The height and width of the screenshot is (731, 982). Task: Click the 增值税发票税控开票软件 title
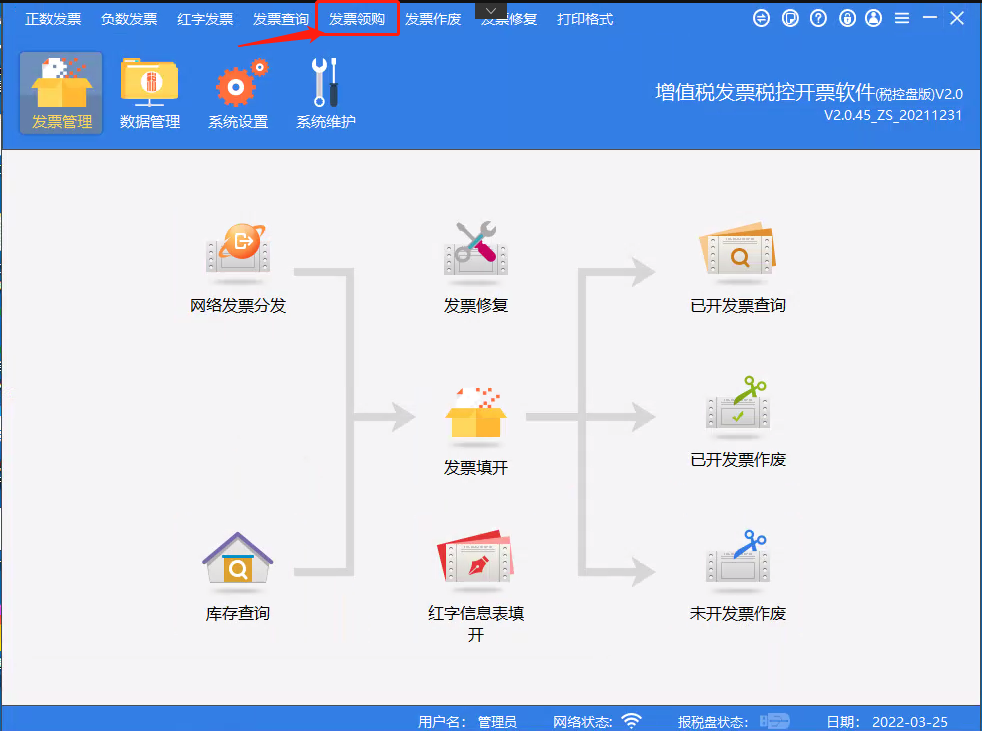[765, 92]
